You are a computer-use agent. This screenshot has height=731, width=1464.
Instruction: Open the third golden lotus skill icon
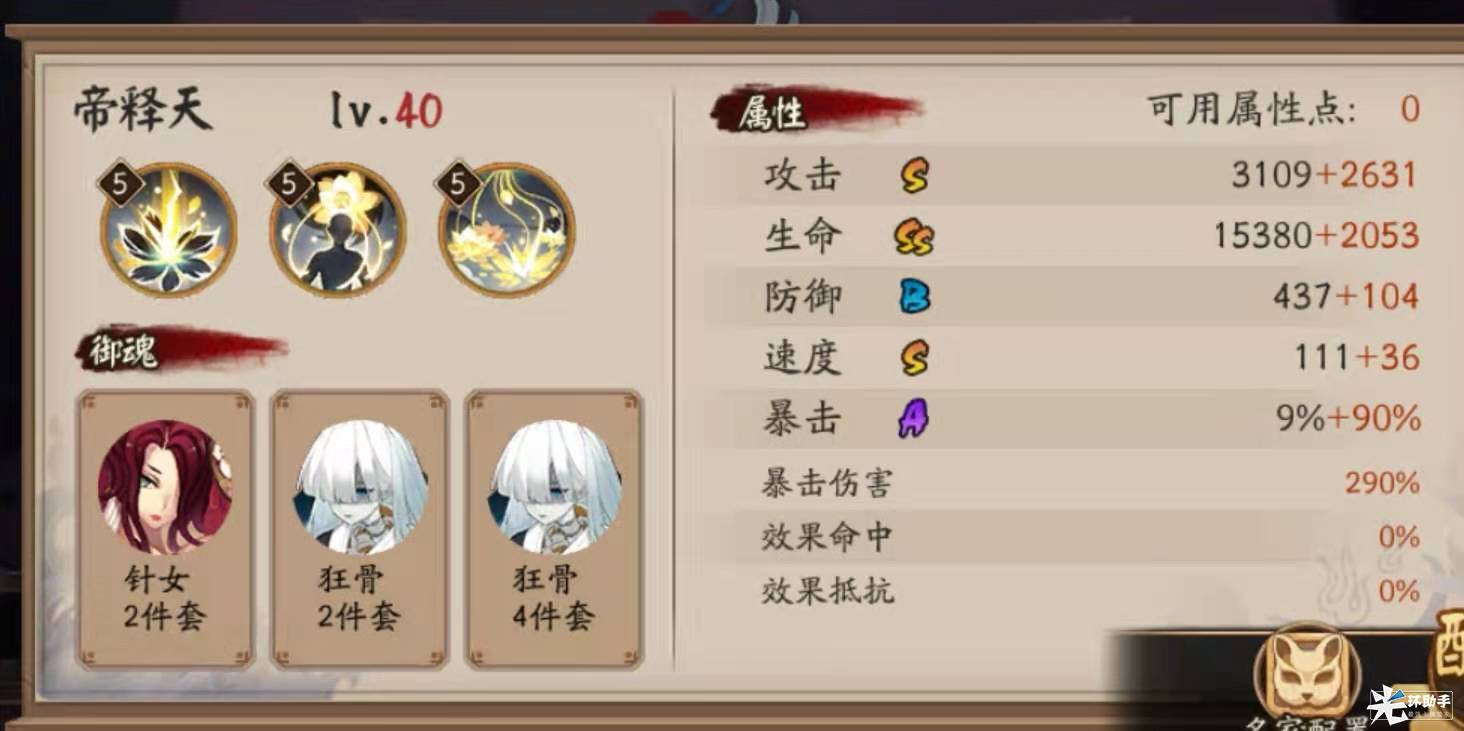506,229
